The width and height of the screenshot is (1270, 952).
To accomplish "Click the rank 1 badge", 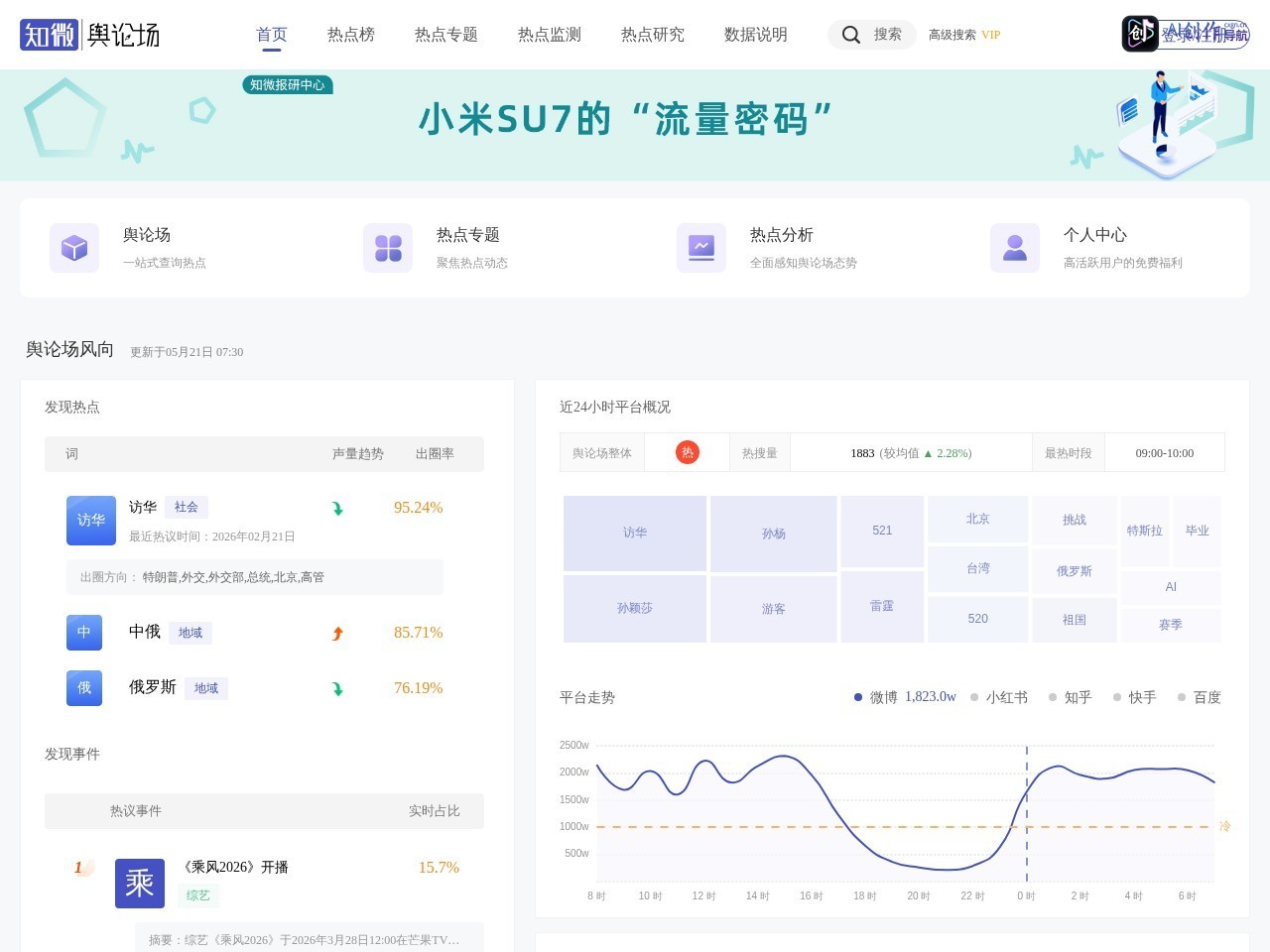I will (81, 868).
